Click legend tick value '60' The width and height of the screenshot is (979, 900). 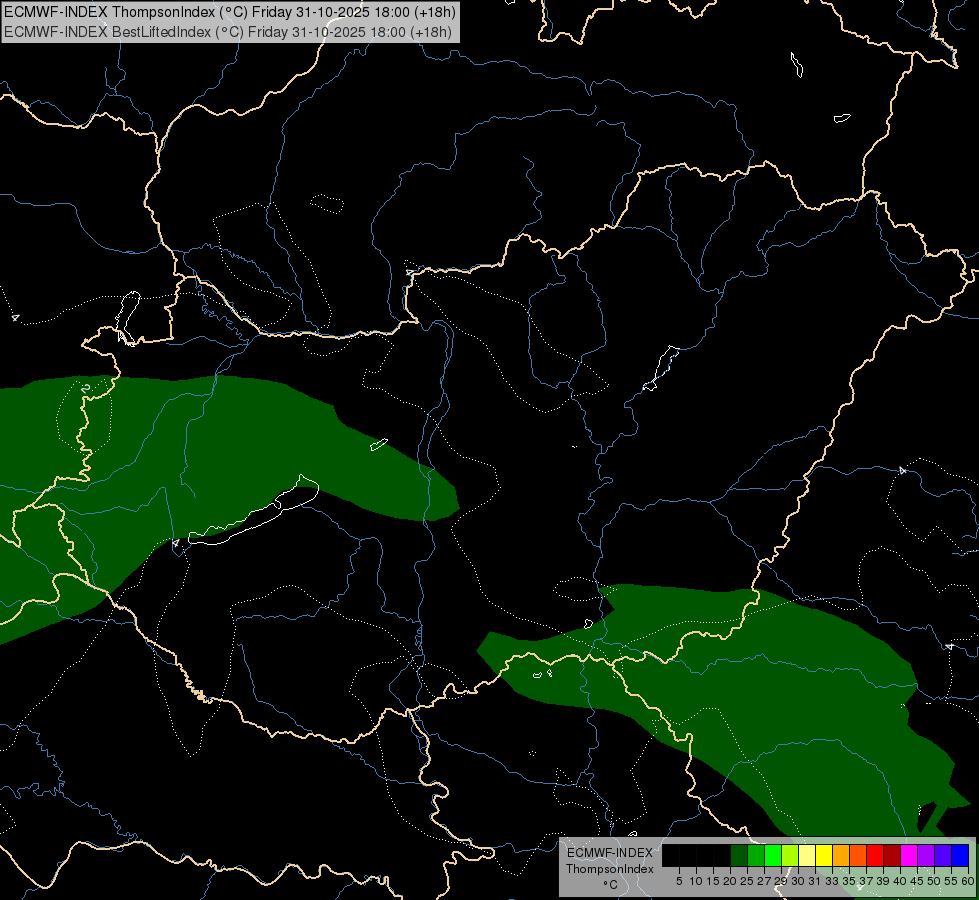click(x=968, y=881)
